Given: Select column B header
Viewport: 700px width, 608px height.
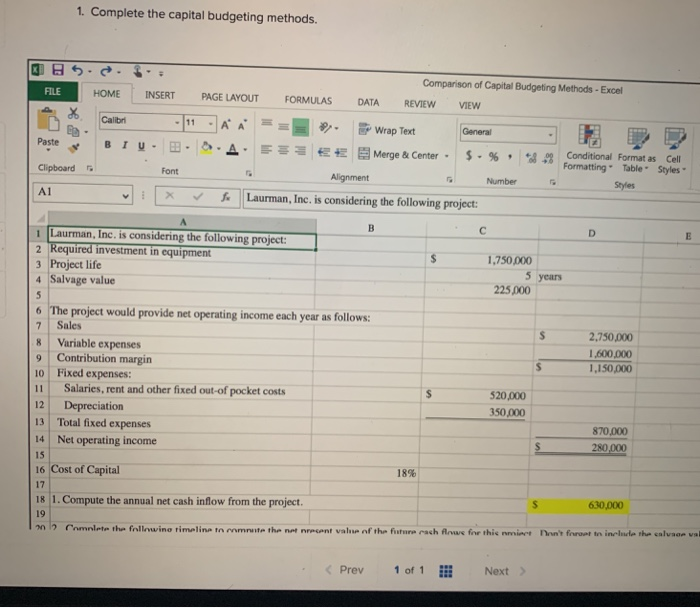Looking at the screenshot, I should click(371, 228).
